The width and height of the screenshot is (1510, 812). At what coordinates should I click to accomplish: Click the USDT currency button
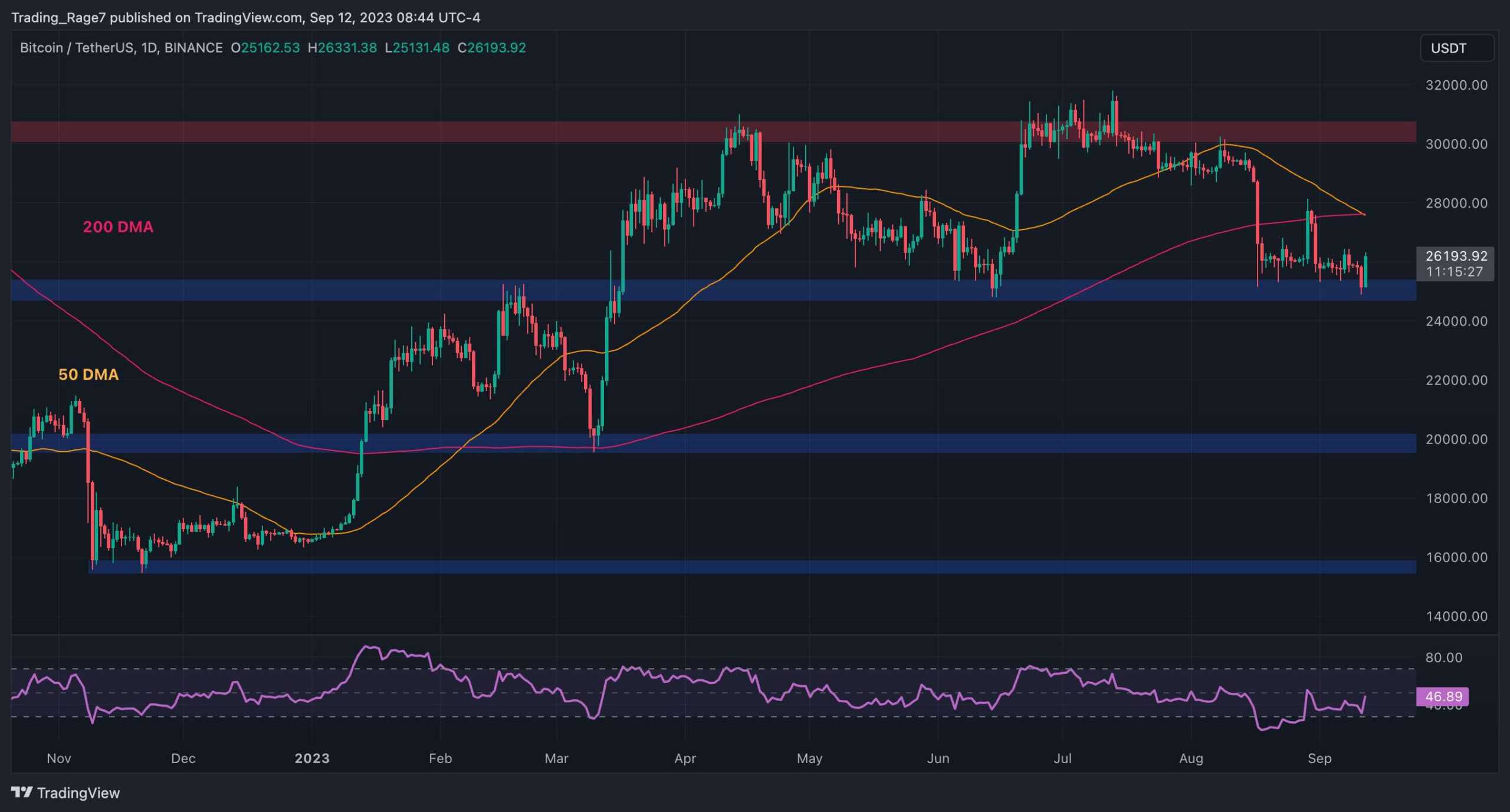point(1456,48)
